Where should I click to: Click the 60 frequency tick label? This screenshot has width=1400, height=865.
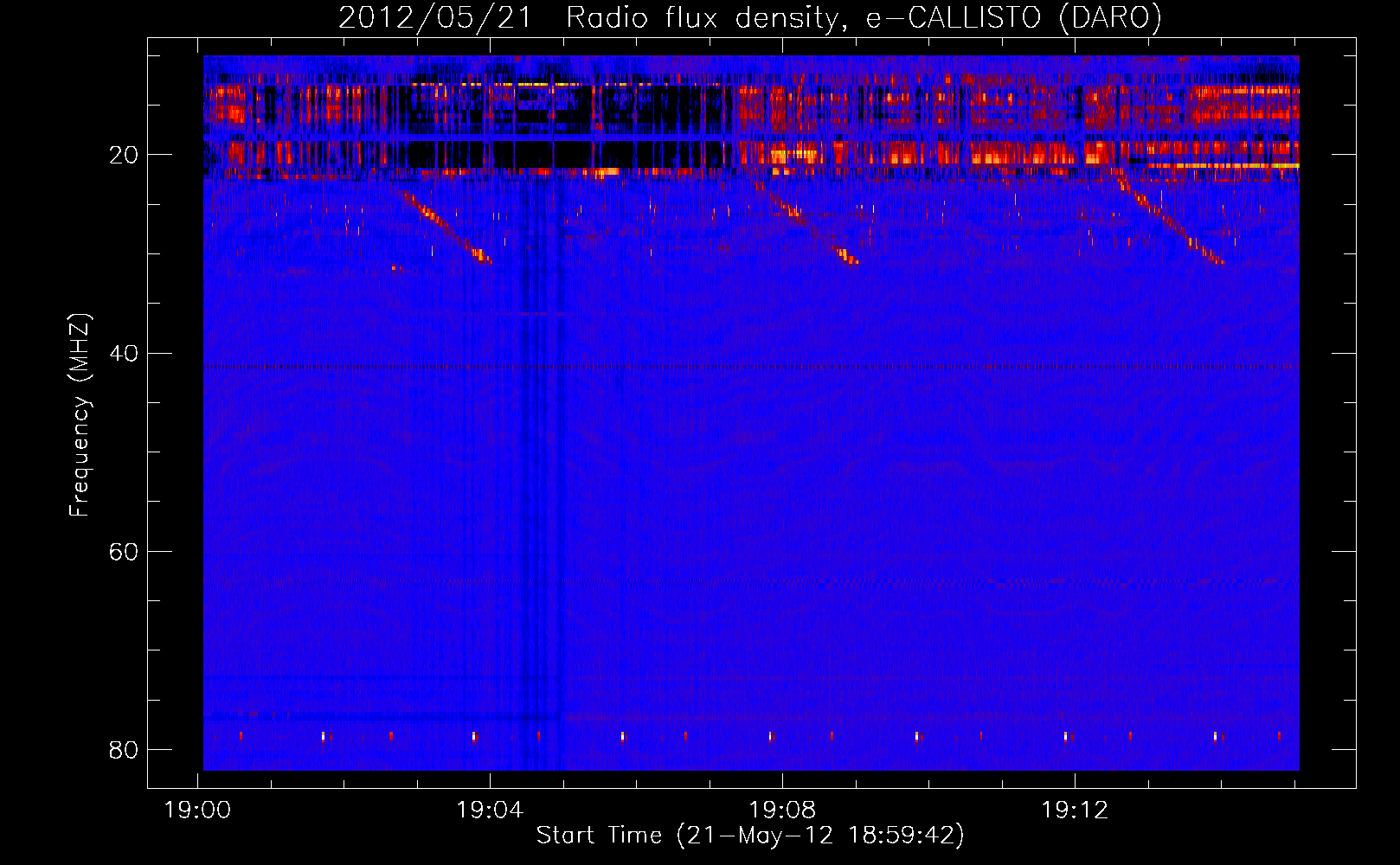124,551
